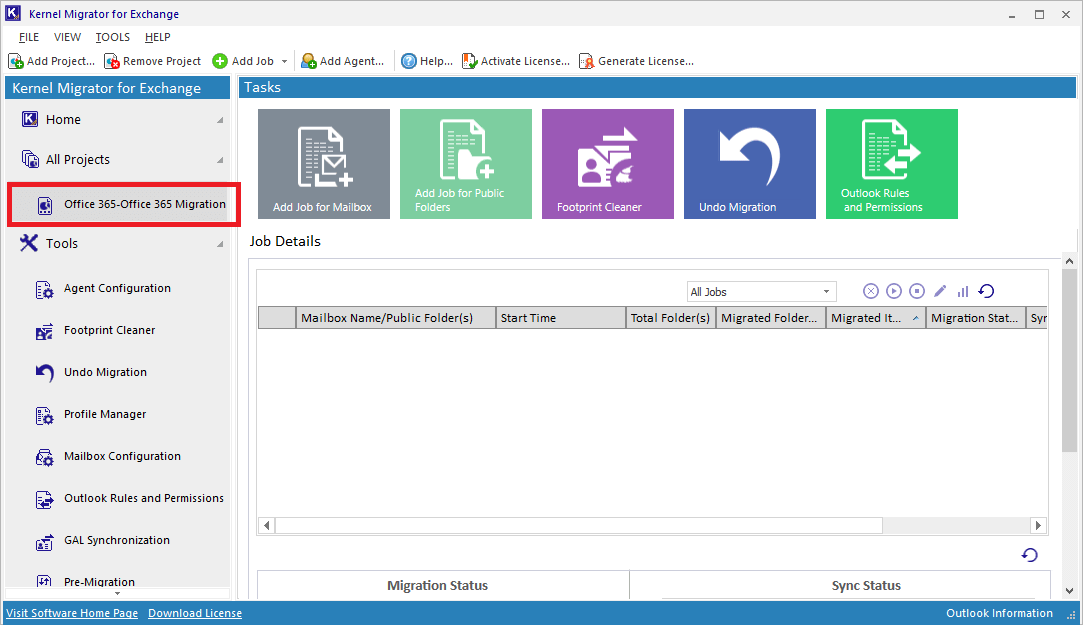Click the start job play icon
The height and width of the screenshot is (627, 1083).
click(894, 291)
